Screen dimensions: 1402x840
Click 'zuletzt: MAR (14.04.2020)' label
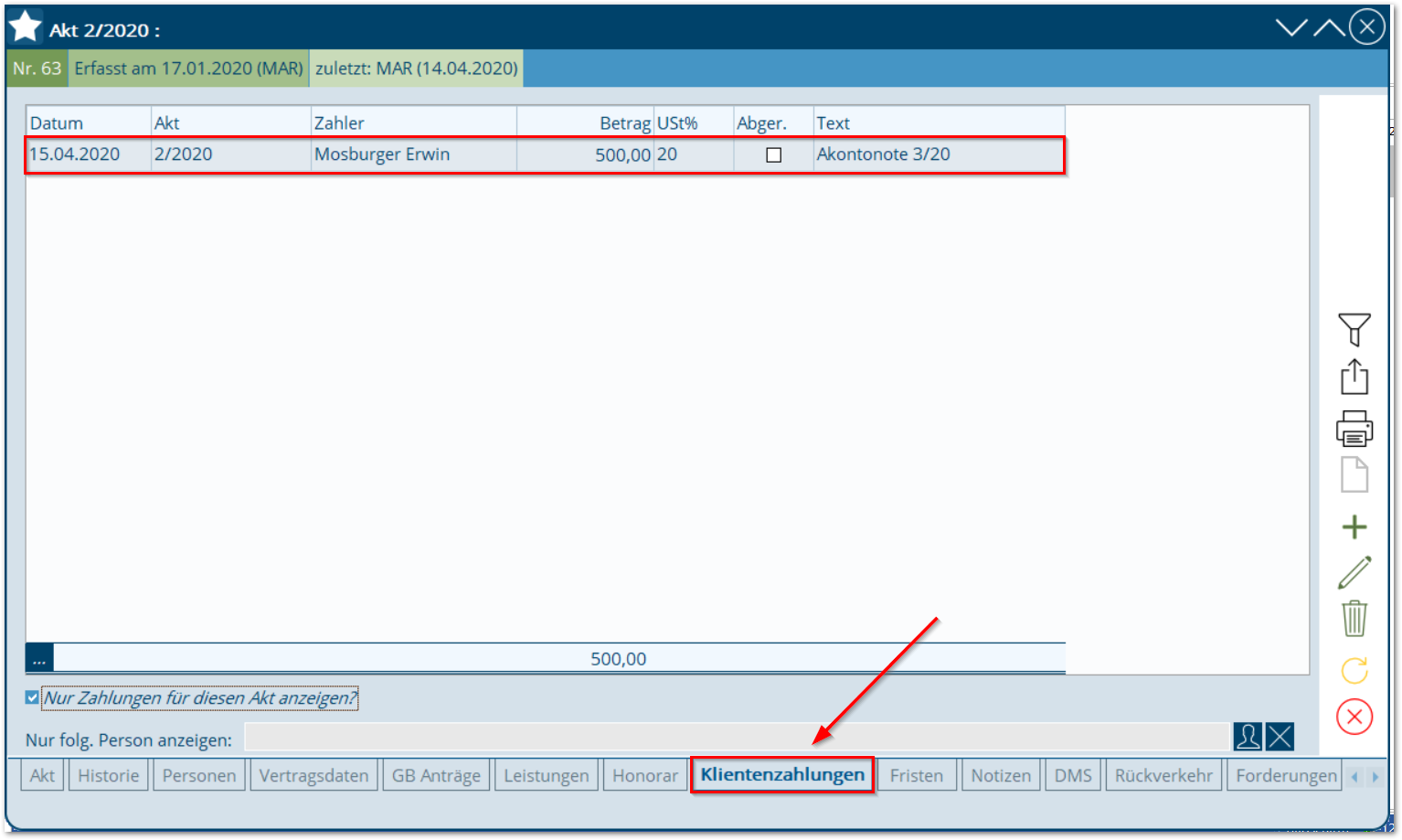[417, 69]
